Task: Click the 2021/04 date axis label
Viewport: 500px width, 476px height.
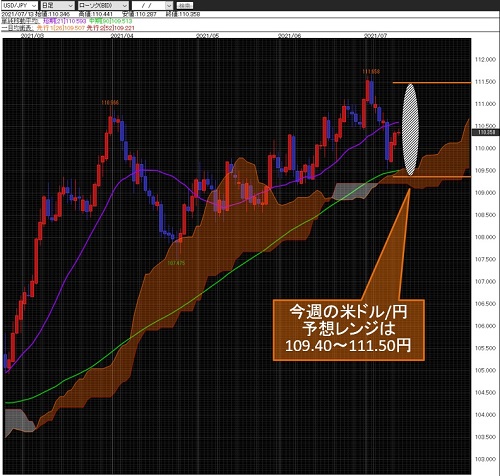Action: point(122,35)
